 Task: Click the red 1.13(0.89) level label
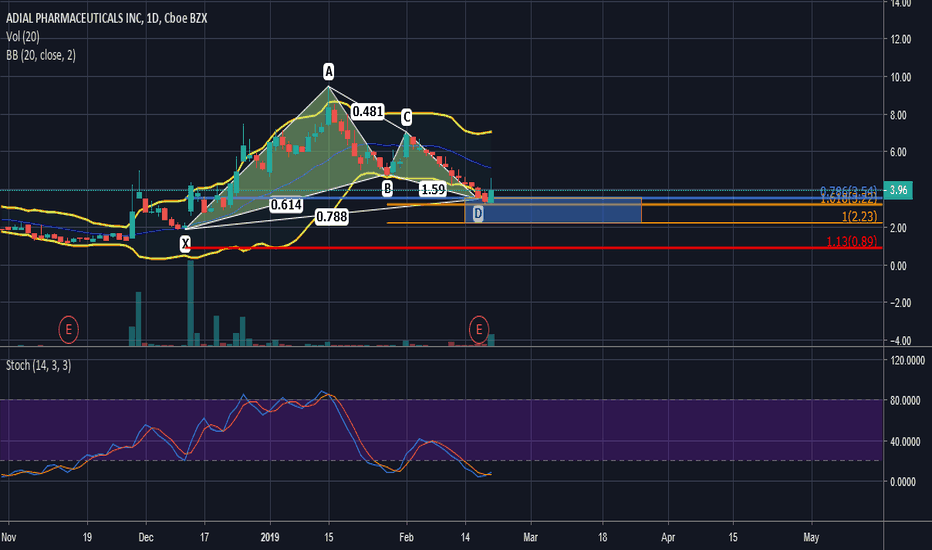click(x=852, y=241)
